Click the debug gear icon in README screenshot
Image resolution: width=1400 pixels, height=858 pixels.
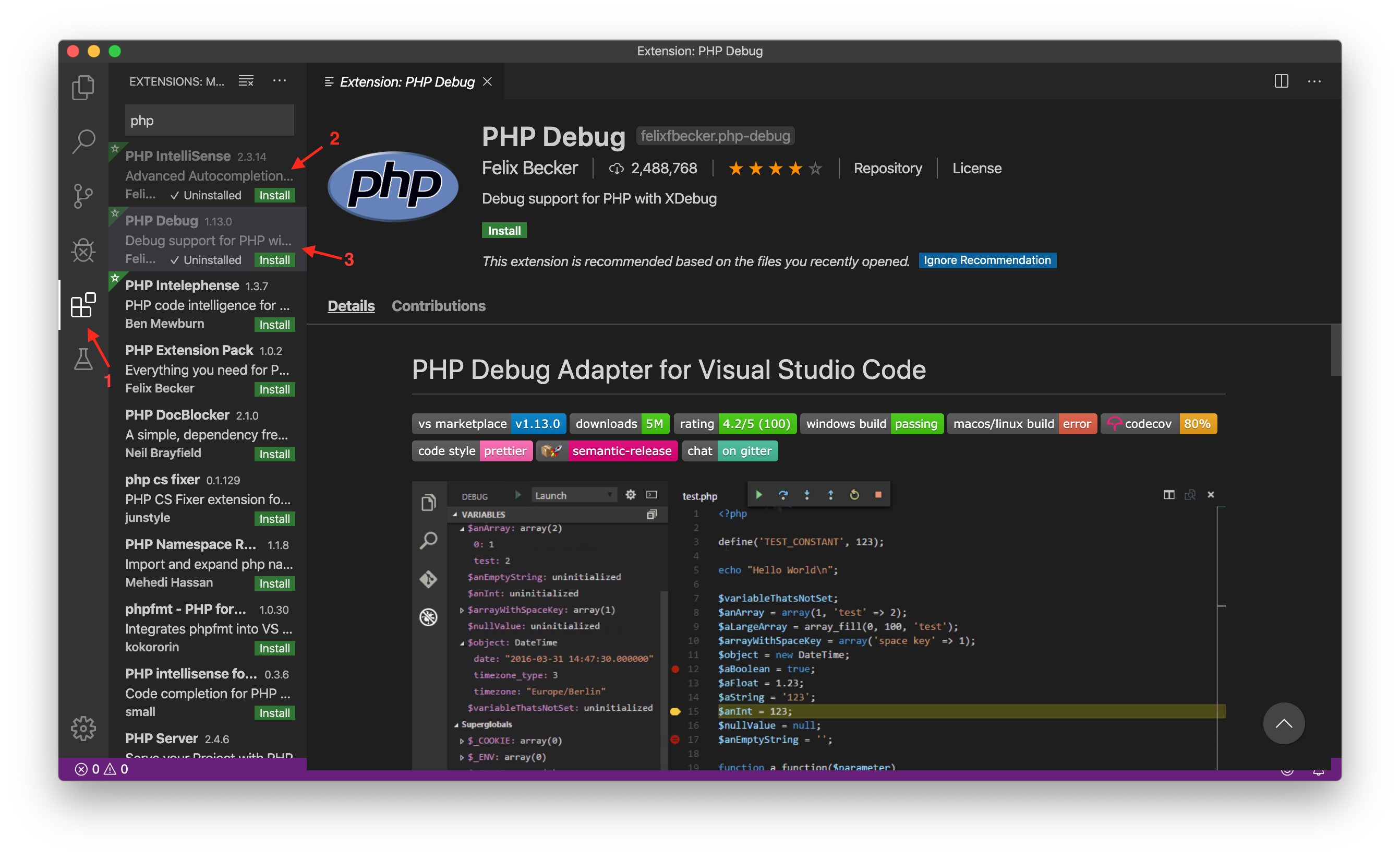pyautogui.click(x=630, y=495)
